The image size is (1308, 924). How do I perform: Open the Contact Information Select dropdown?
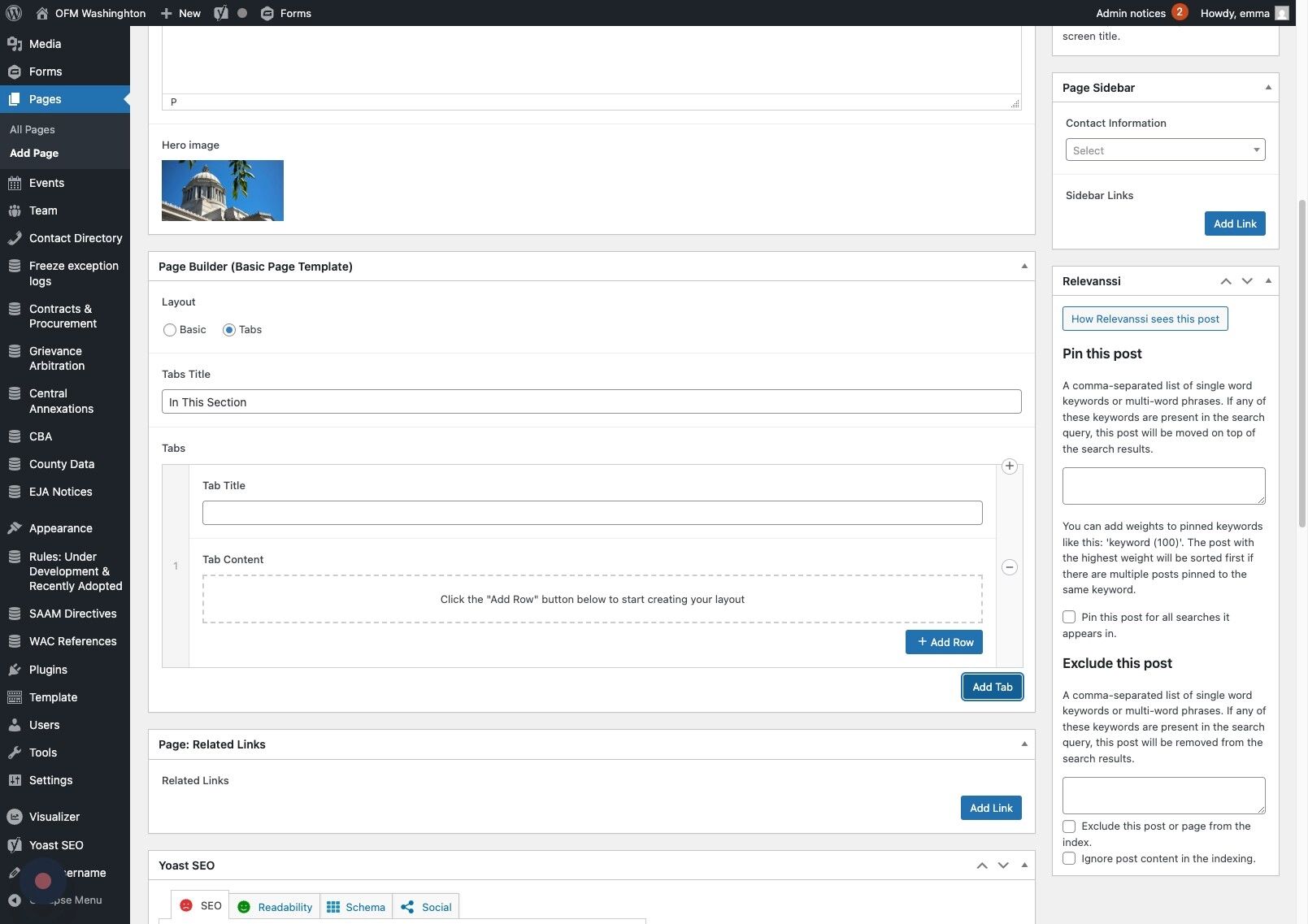1166,150
